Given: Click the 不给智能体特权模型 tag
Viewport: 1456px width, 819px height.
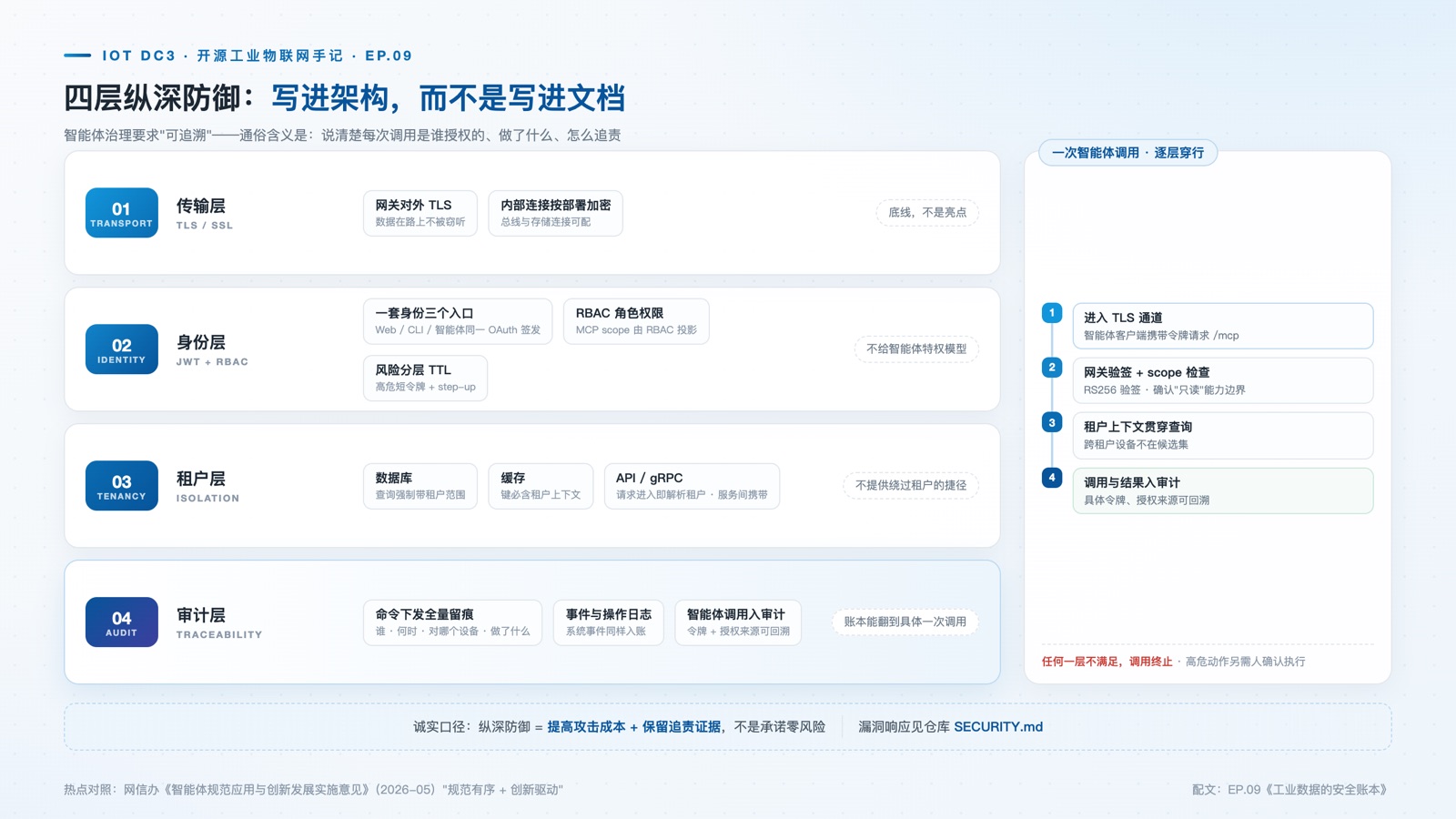Looking at the screenshot, I should pyautogui.click(x=916, y=349).
